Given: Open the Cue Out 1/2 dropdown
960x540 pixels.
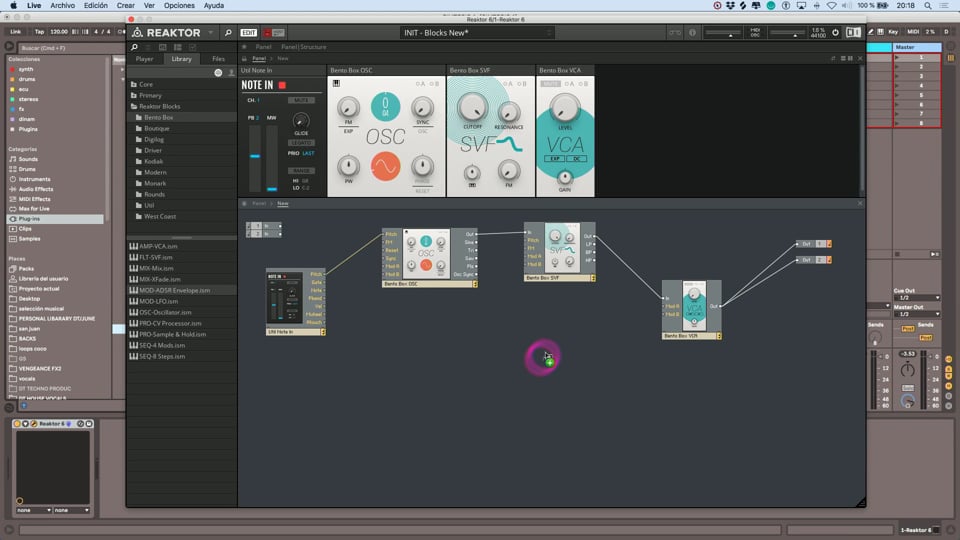Looking at the screenshot, I should (x=917, y=298).
